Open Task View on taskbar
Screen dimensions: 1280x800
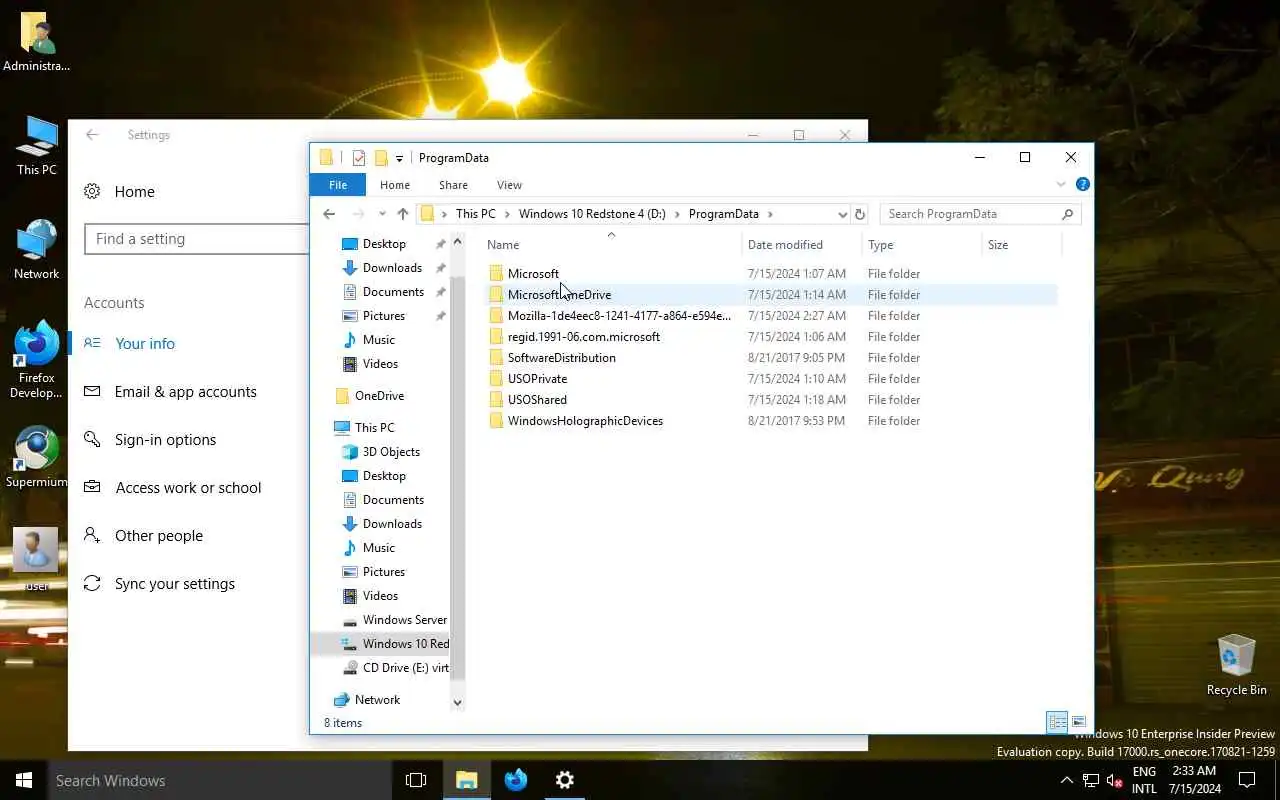pos(416,780)
